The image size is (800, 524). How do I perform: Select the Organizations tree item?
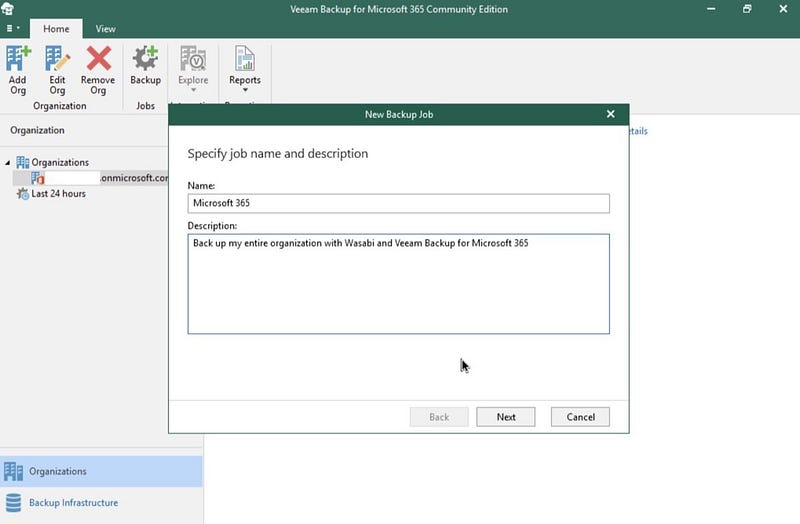click(60, 162)
